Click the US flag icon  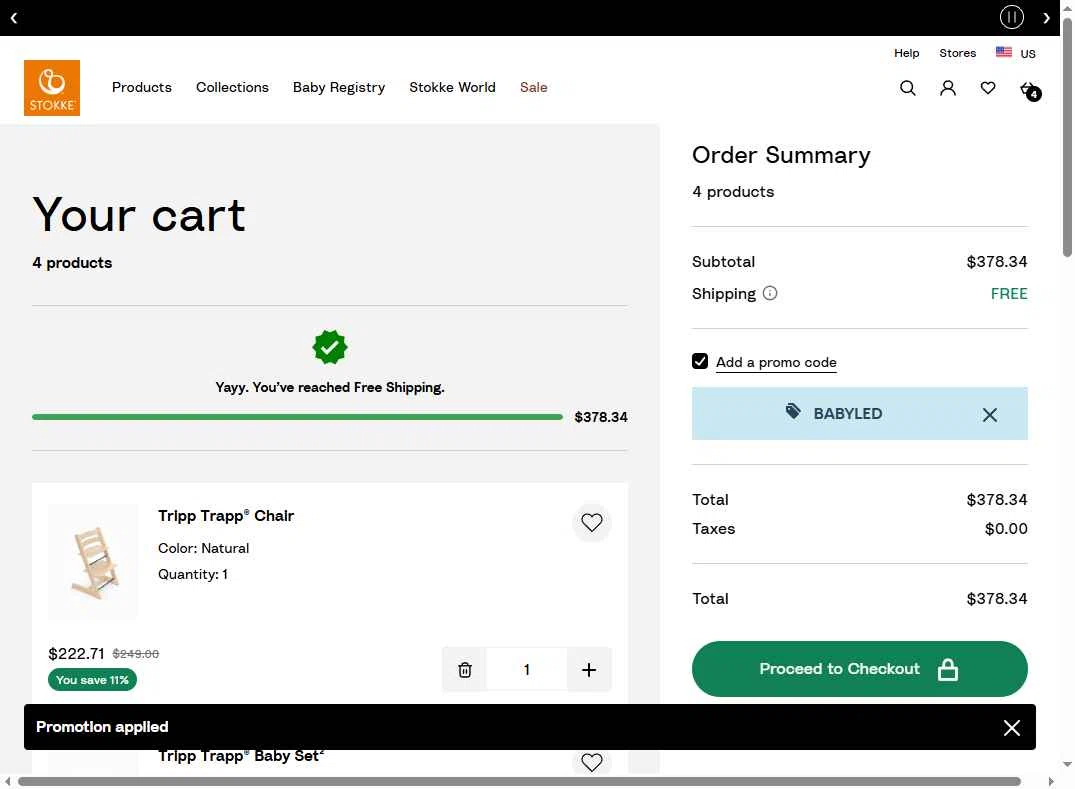pyautogui.click(x=1004, y=52)
